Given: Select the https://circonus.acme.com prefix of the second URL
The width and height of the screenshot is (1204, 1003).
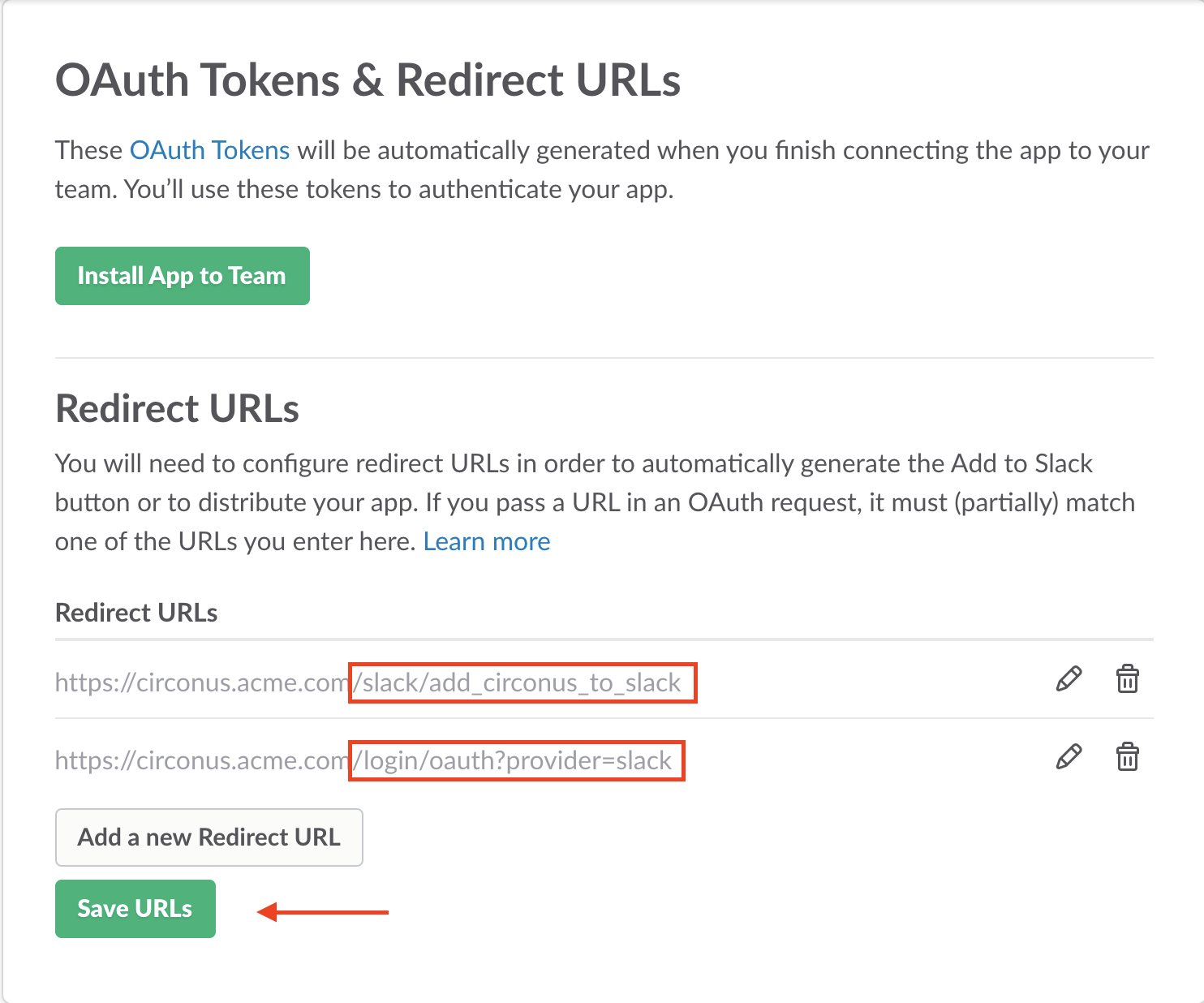Looking at the screenshot, I should pos(201,760).
